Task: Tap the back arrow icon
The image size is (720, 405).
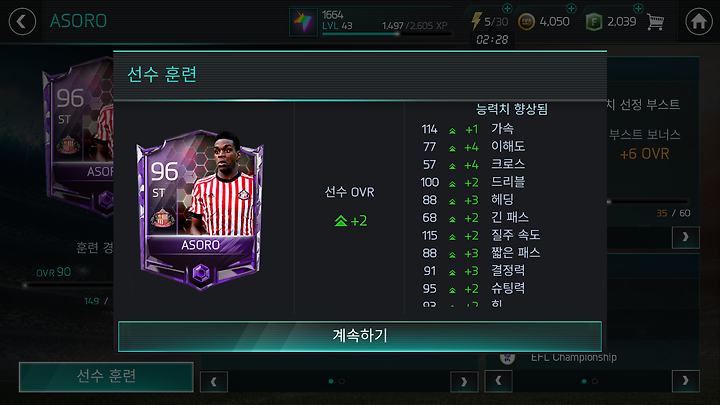Action: coord(22,21)
